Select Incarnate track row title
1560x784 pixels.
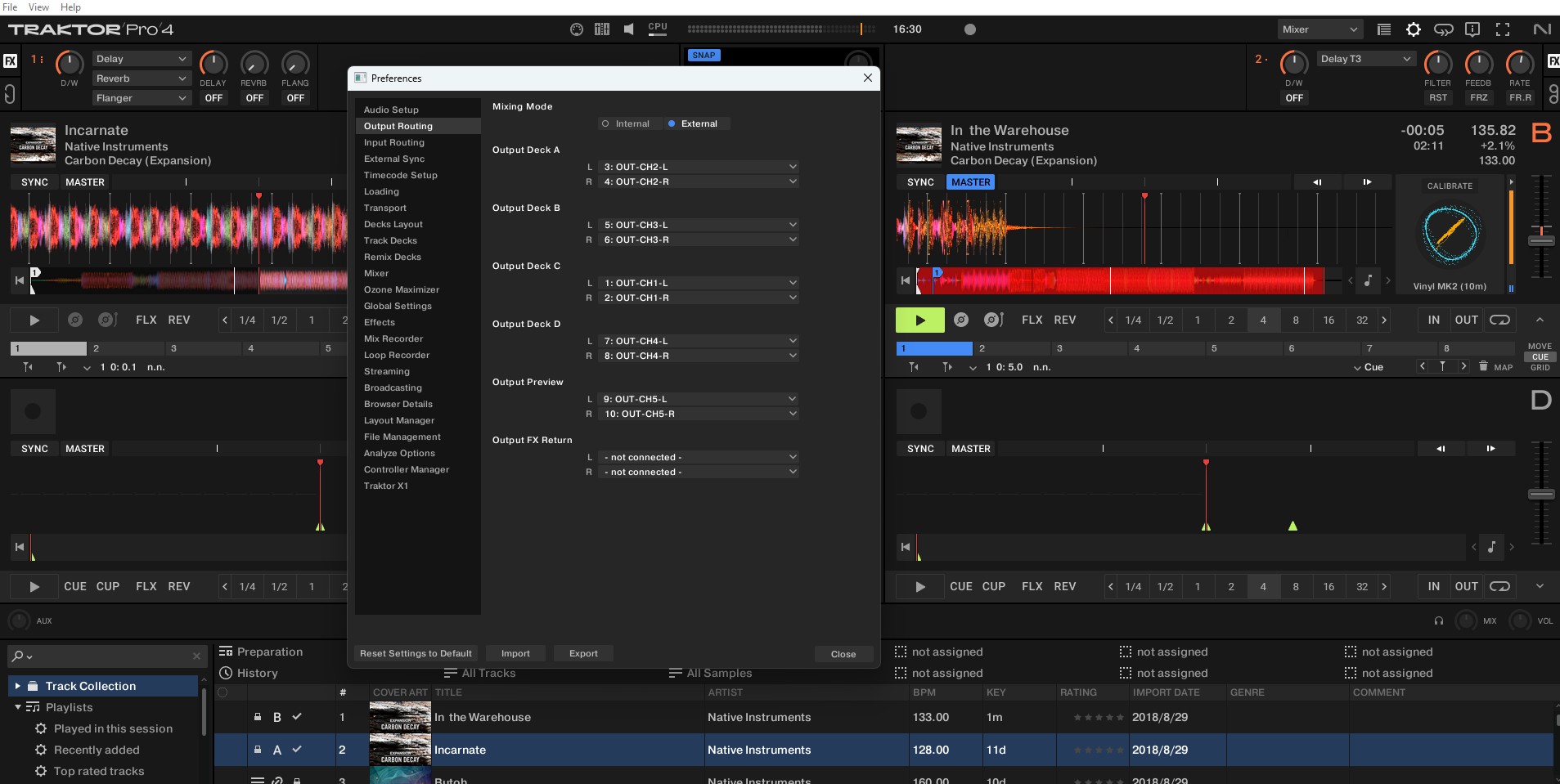coord(460,750)
